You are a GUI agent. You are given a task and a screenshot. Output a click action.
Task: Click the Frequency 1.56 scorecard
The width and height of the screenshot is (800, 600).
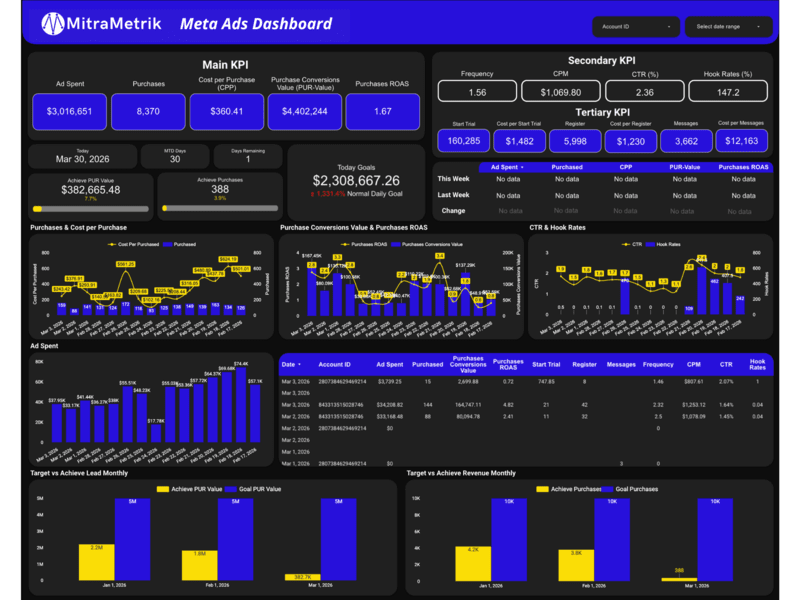click(x=477, y=92)
